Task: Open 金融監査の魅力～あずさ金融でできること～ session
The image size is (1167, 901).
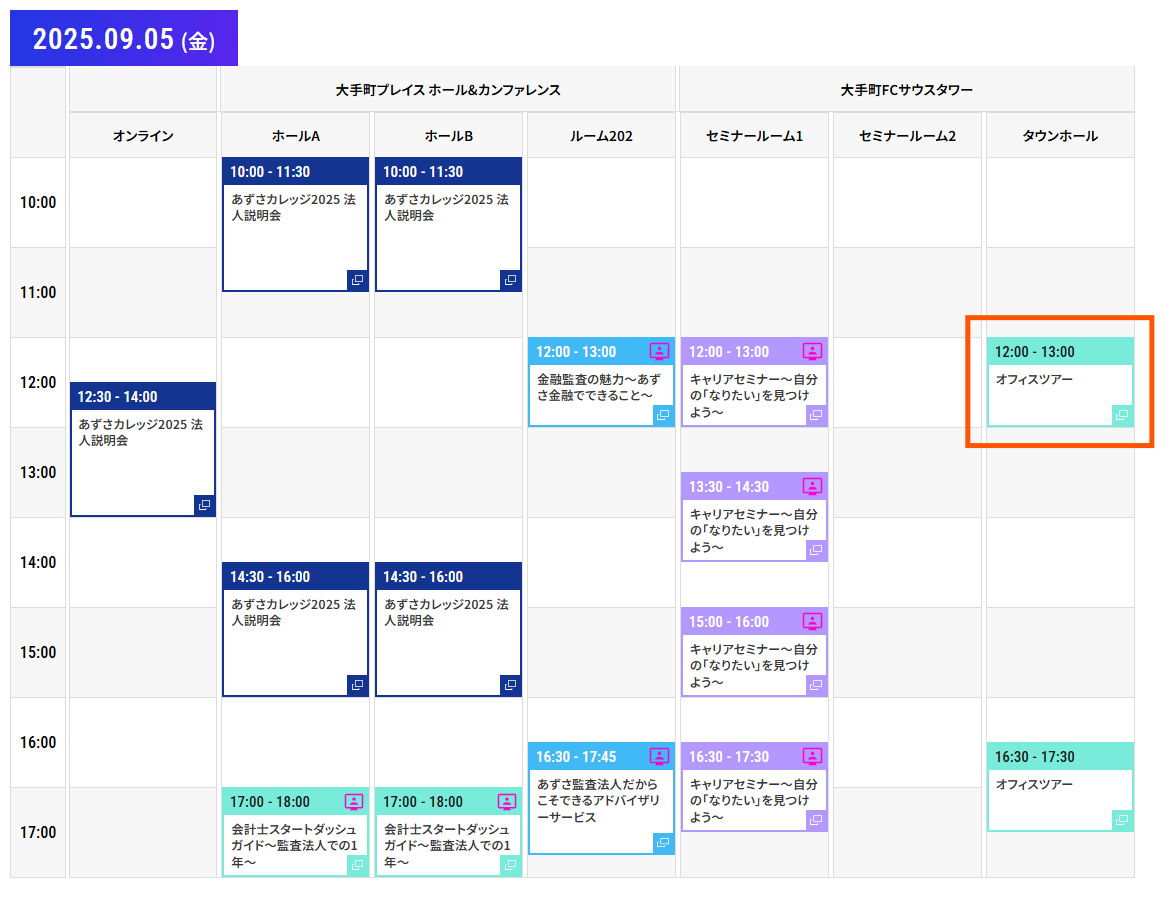Action: (598, 387)
